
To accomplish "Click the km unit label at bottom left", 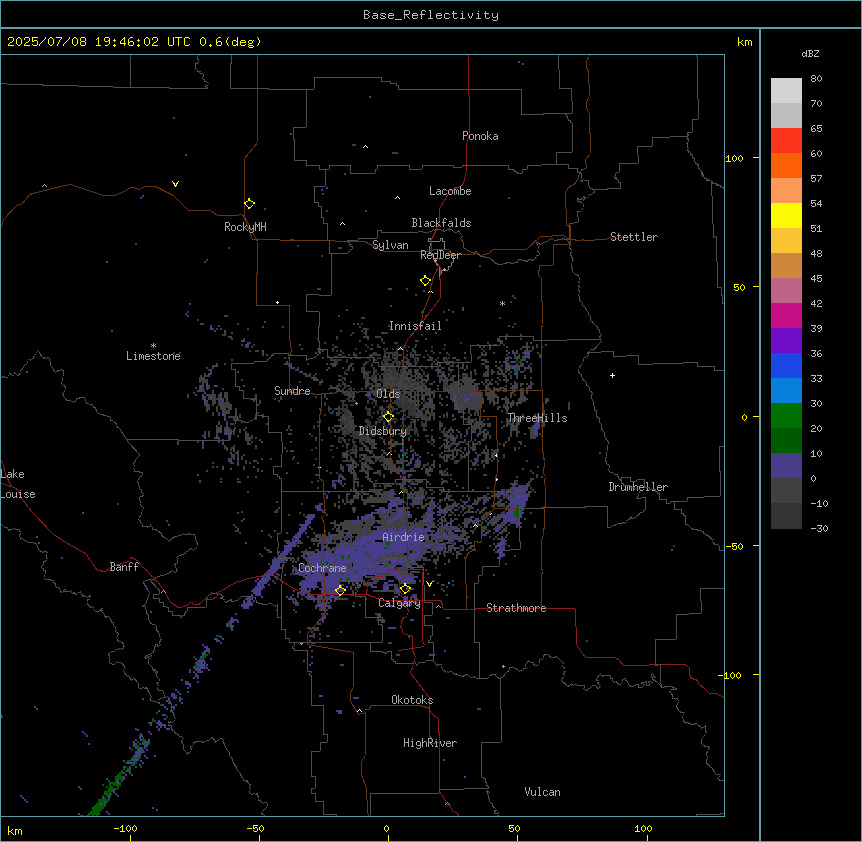I will pyautogui.click(x=15, y=831).
